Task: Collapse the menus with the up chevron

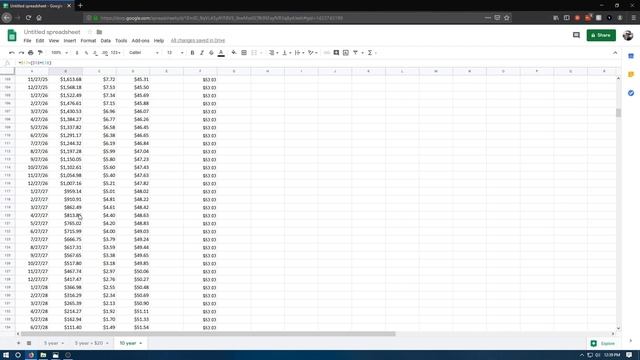Action: [x=615, y=53]
